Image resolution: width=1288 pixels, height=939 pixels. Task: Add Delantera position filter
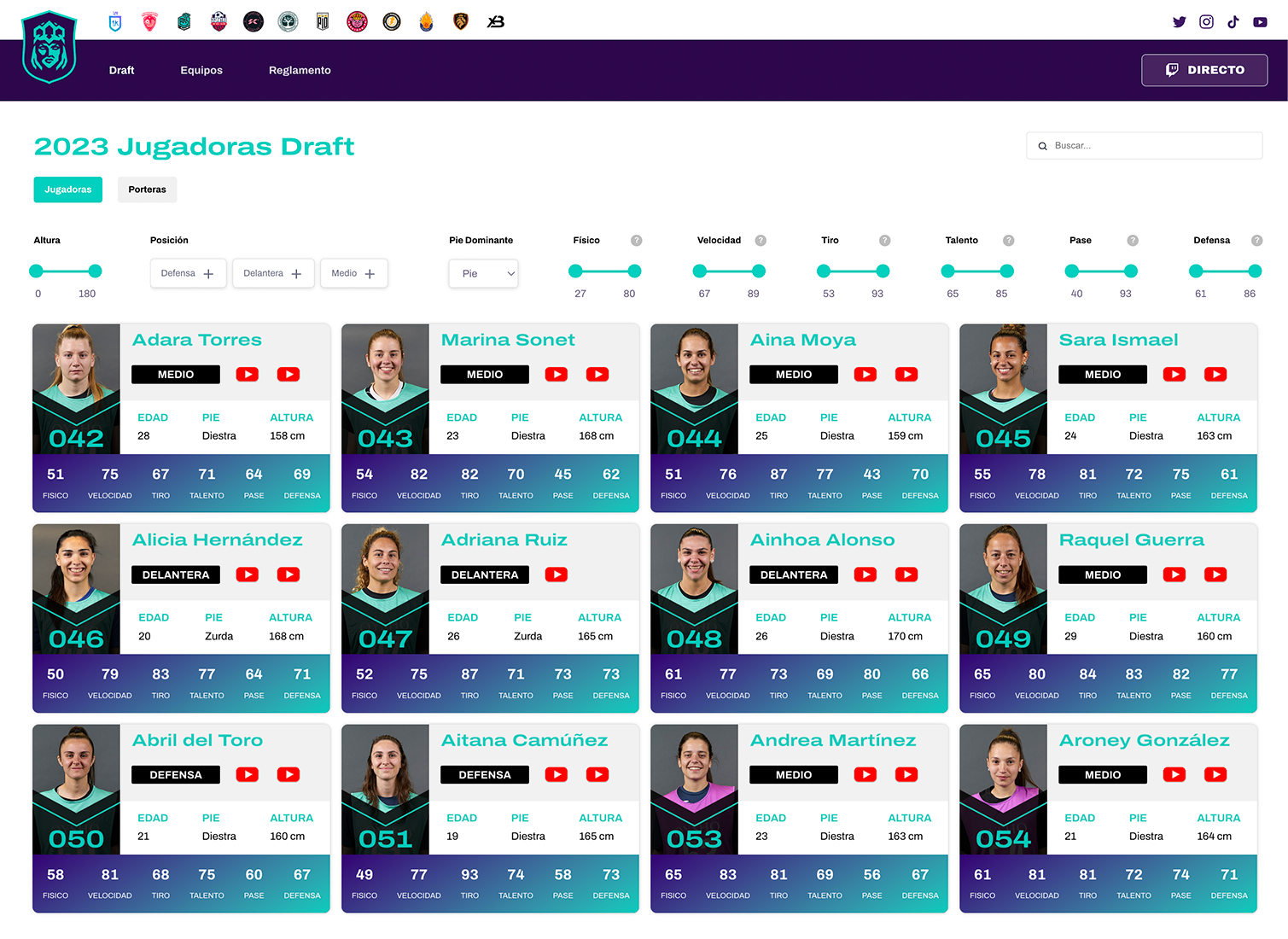pyautogui.click(x=273, y=273)
